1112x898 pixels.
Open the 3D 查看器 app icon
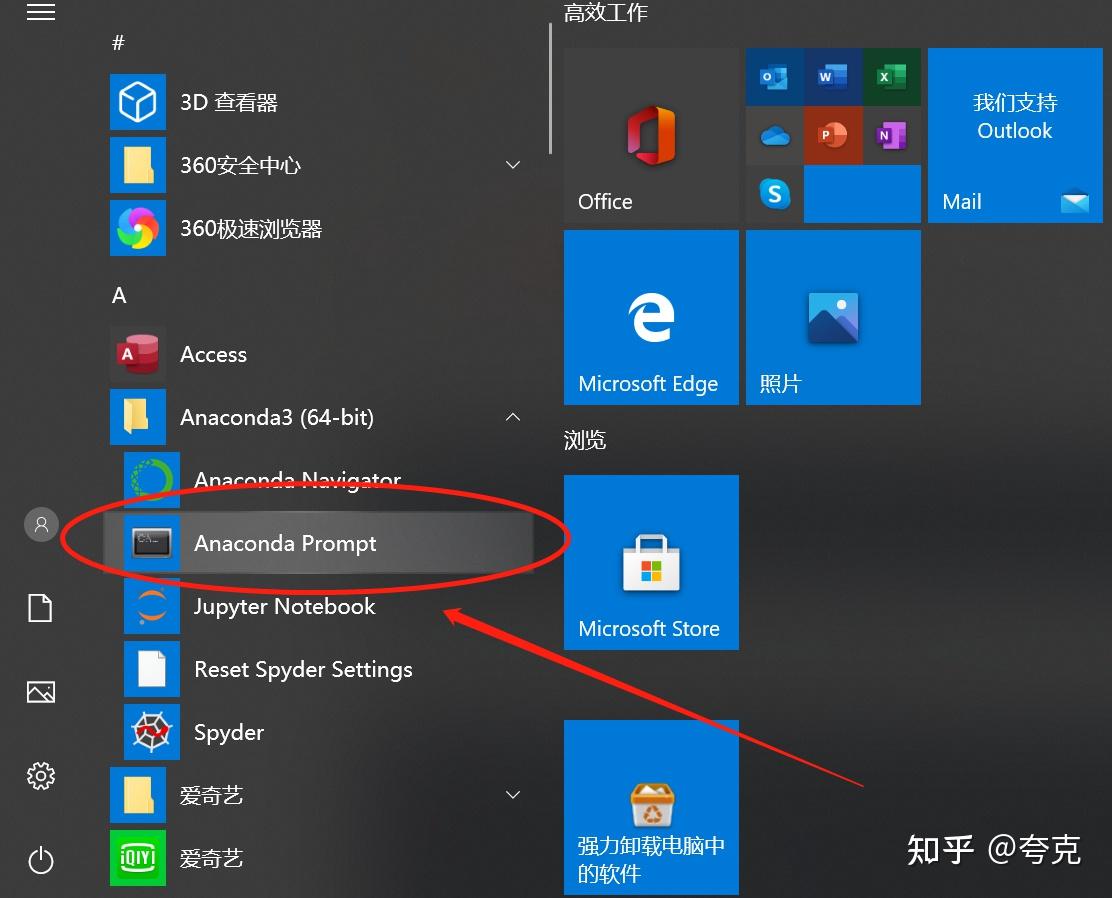click(x=138, y=102)
